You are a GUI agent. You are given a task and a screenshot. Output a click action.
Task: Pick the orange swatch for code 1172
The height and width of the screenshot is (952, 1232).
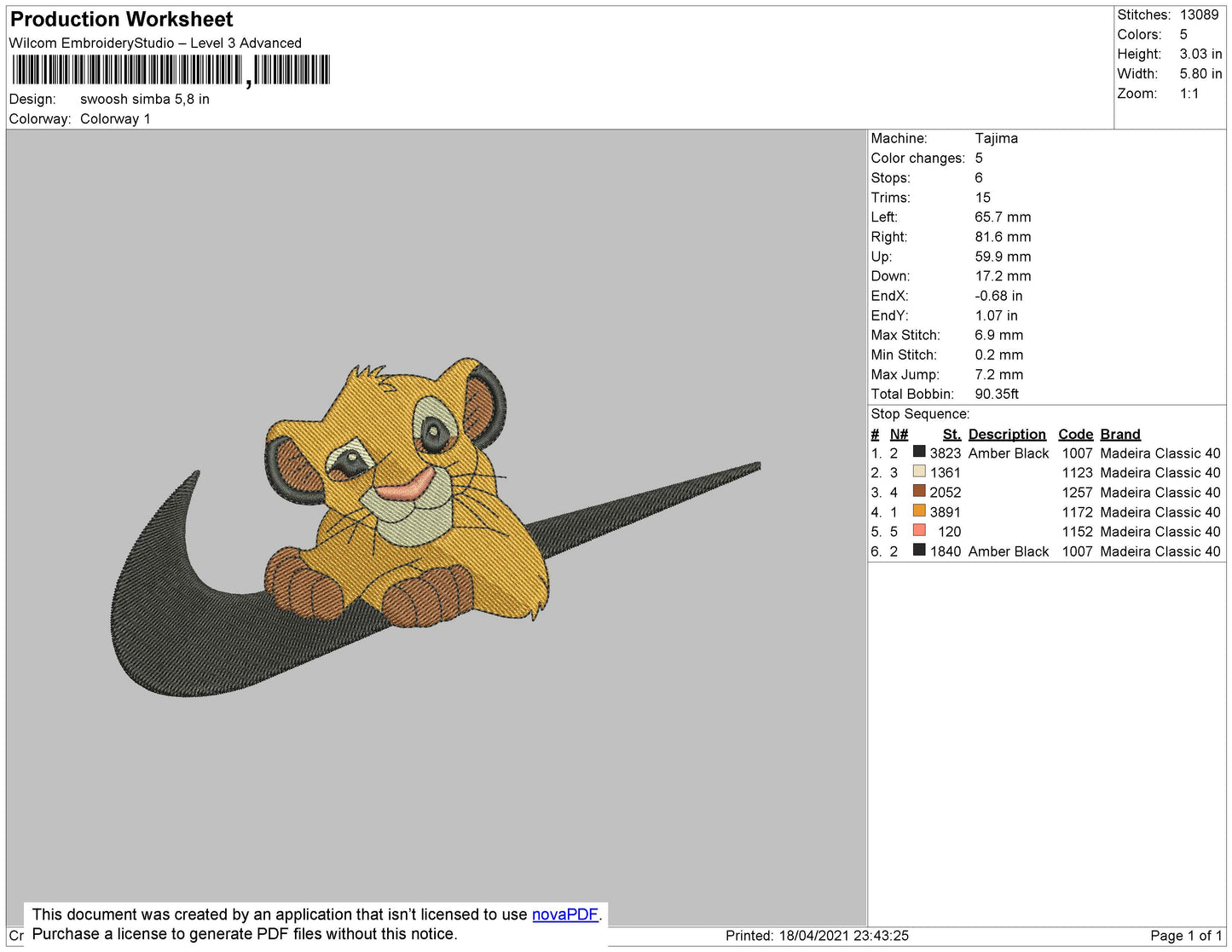(x=919, y=511)
